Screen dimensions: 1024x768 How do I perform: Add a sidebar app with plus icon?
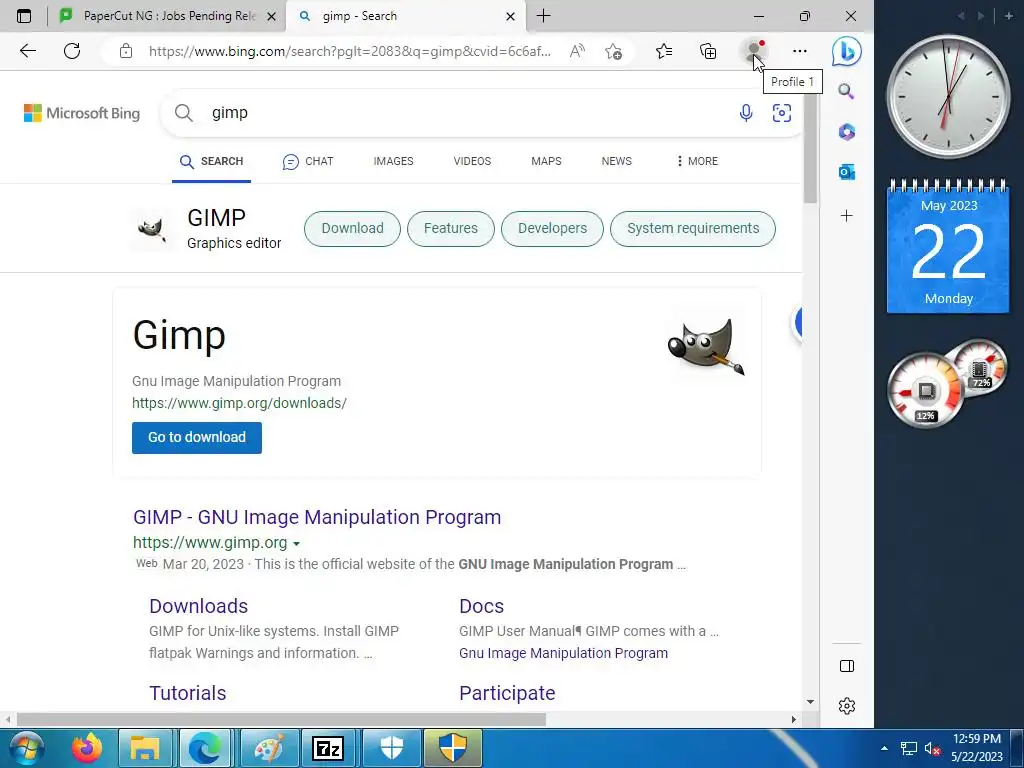(x=846, y=216)
